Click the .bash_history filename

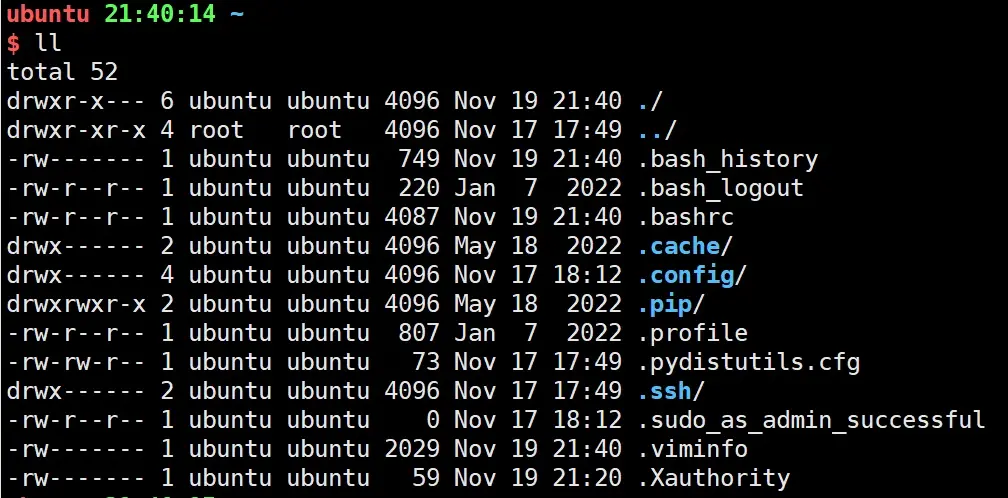click(728, 159)
